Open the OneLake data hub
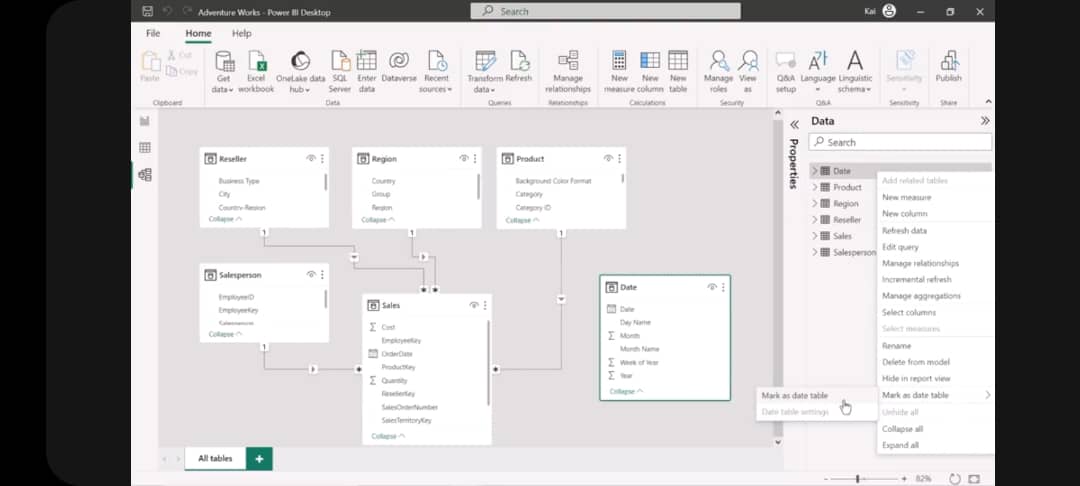The width and height of the screenshot is (1080, 486). click(300, 72)
